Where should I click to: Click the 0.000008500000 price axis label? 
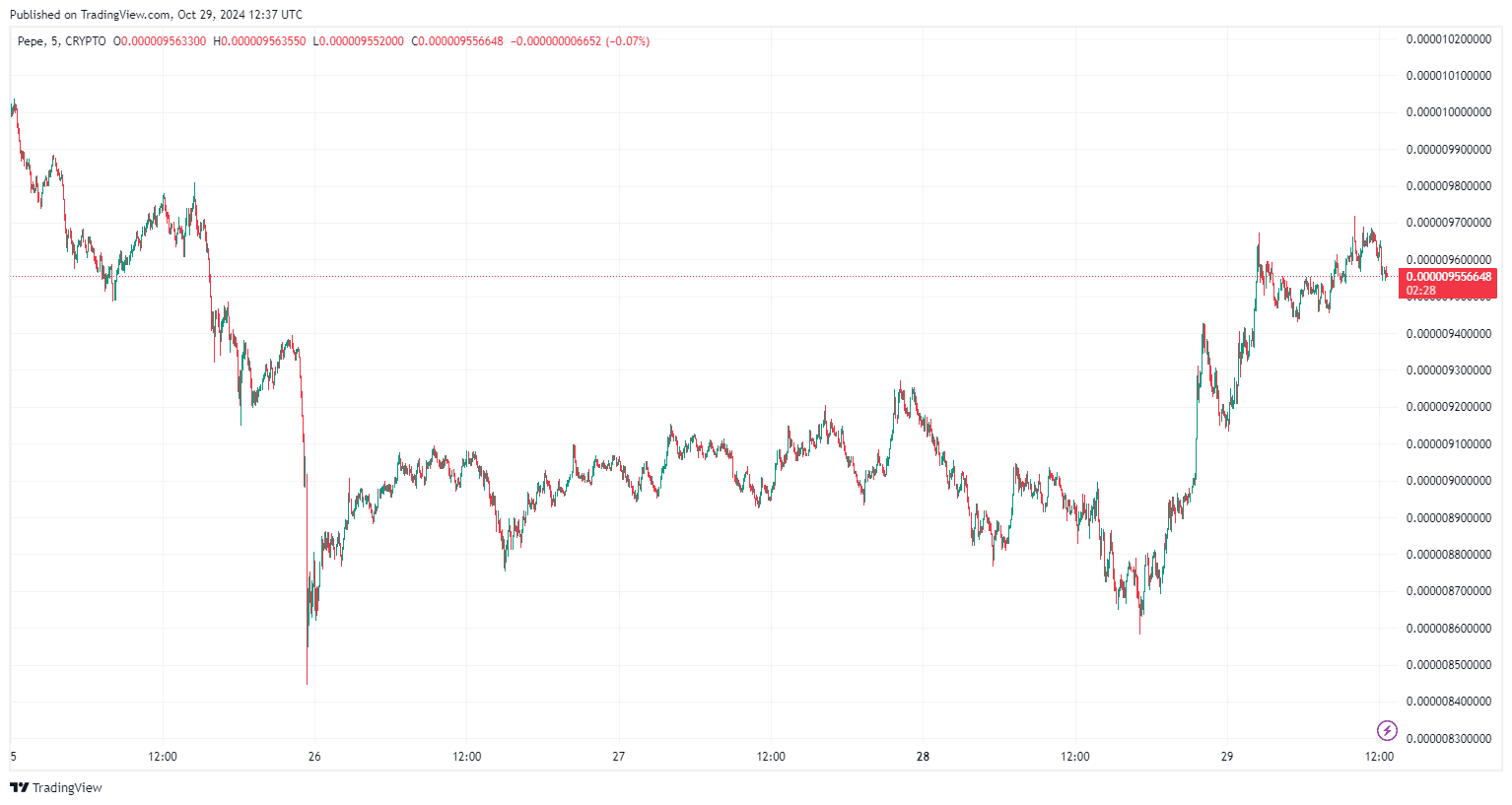point(1448,665)
